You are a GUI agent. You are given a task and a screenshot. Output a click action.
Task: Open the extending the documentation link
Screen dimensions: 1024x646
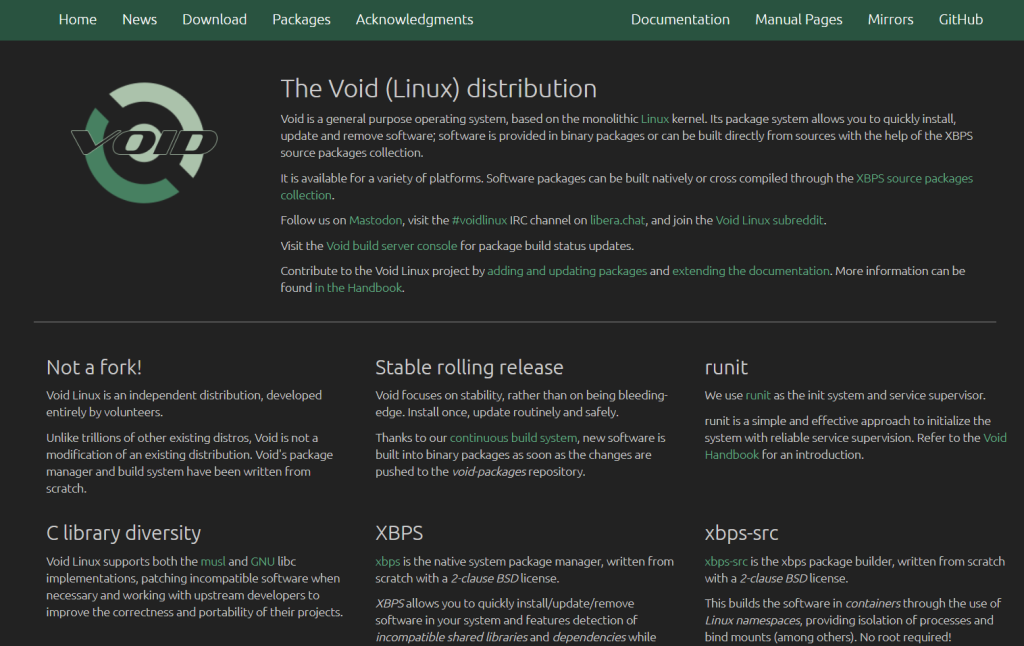coord(750,271)
